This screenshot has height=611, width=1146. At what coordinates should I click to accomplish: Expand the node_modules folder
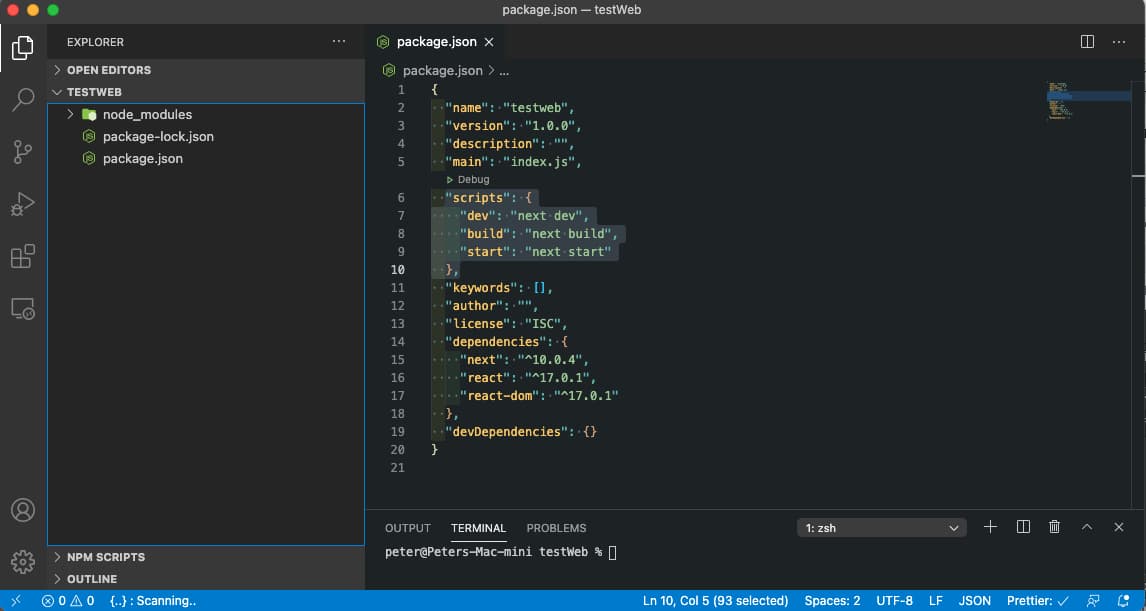tap(206, 115)
